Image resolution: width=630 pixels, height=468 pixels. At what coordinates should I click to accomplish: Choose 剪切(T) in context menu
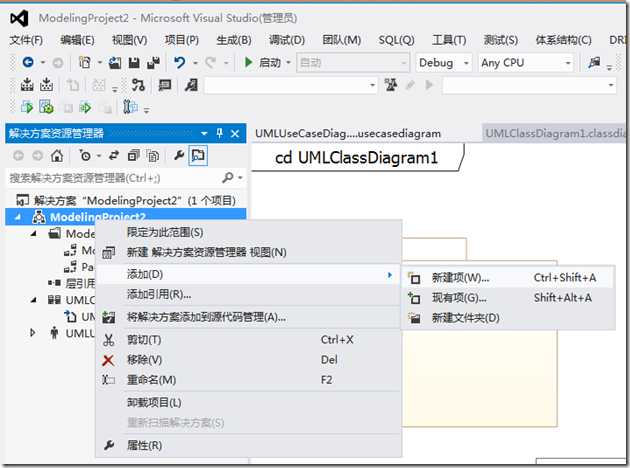[248, 340]
